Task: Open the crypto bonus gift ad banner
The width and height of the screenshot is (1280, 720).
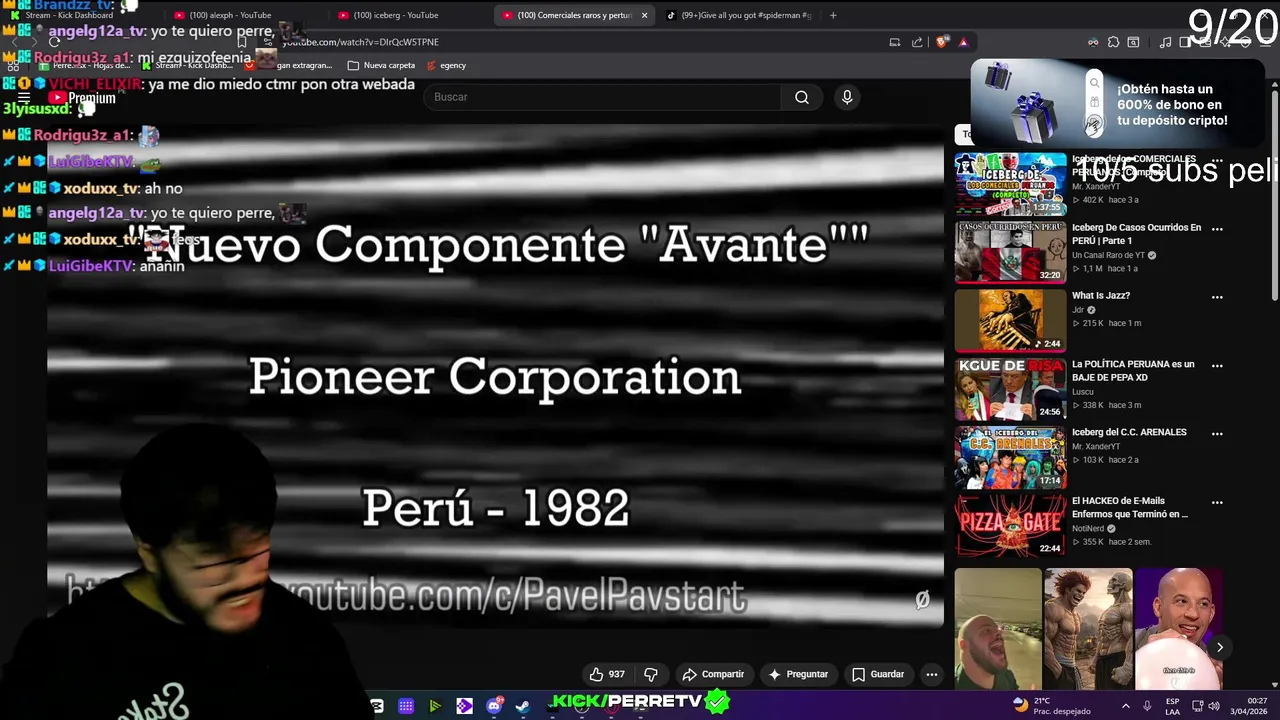Action: click(x=1117, y=105)
